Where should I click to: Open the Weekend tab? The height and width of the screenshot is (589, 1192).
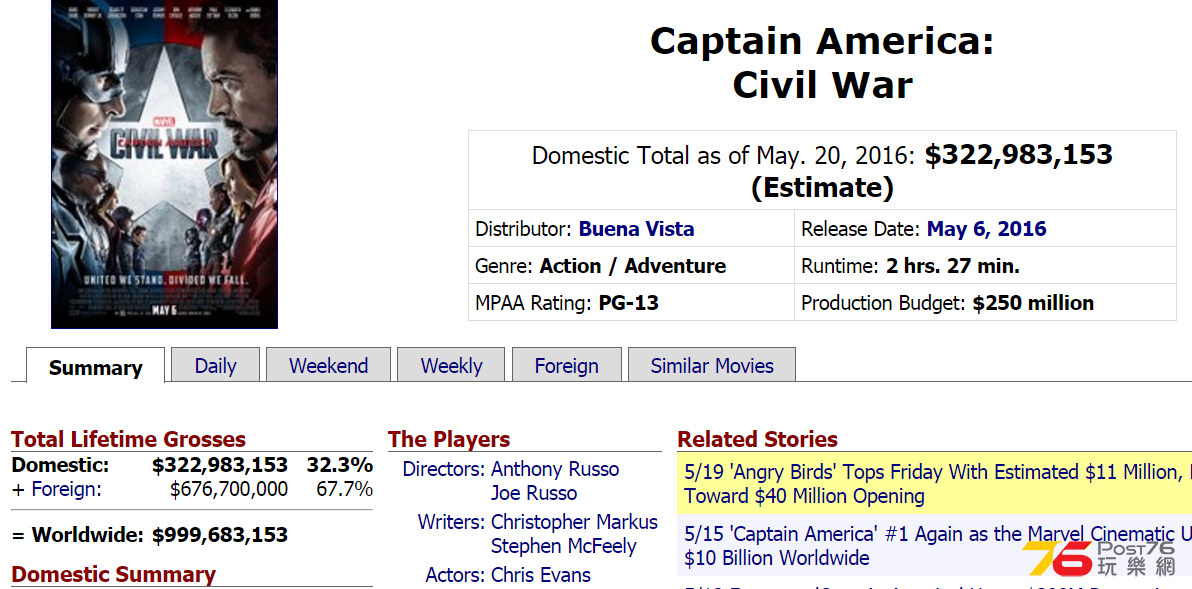point(328,365)
